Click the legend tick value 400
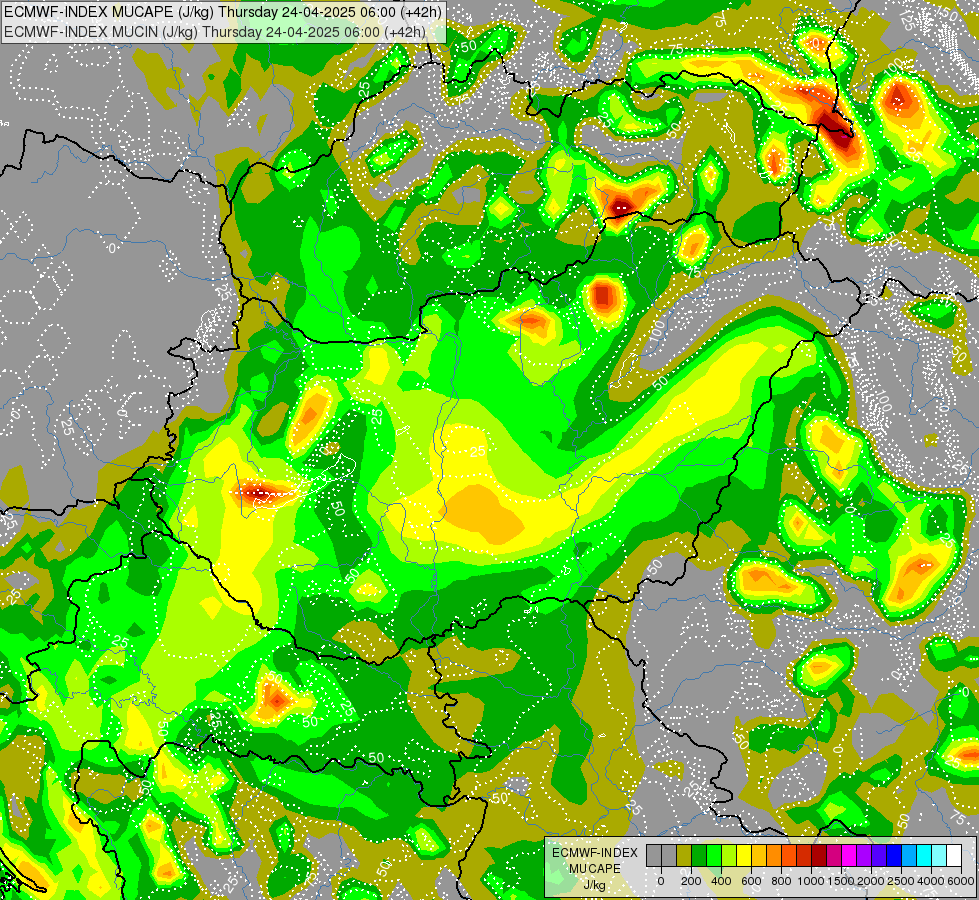The width and height of the screenshot is (979, 900). 721,881
